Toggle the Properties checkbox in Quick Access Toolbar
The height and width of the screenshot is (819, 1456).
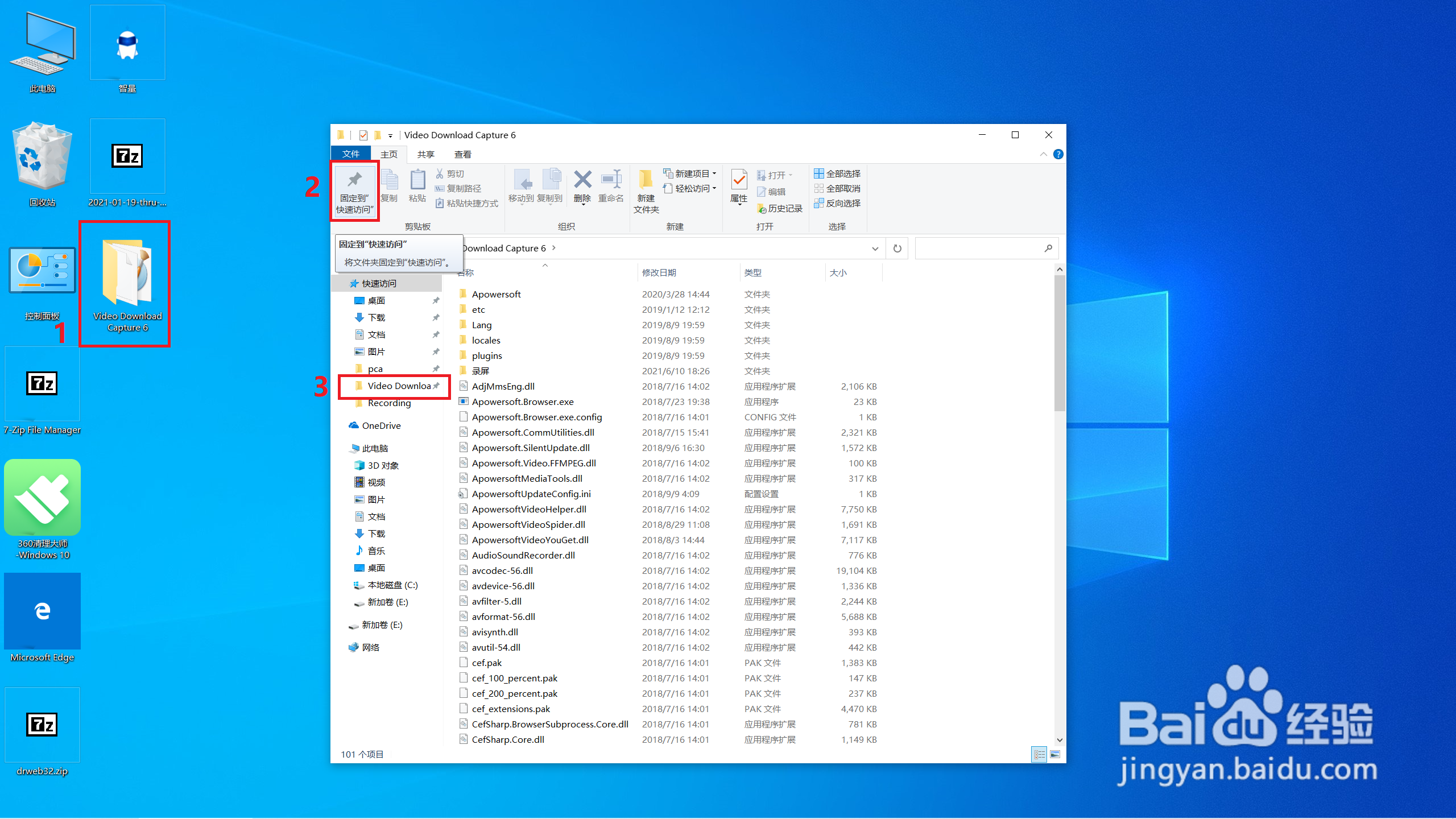coord(363,135)
